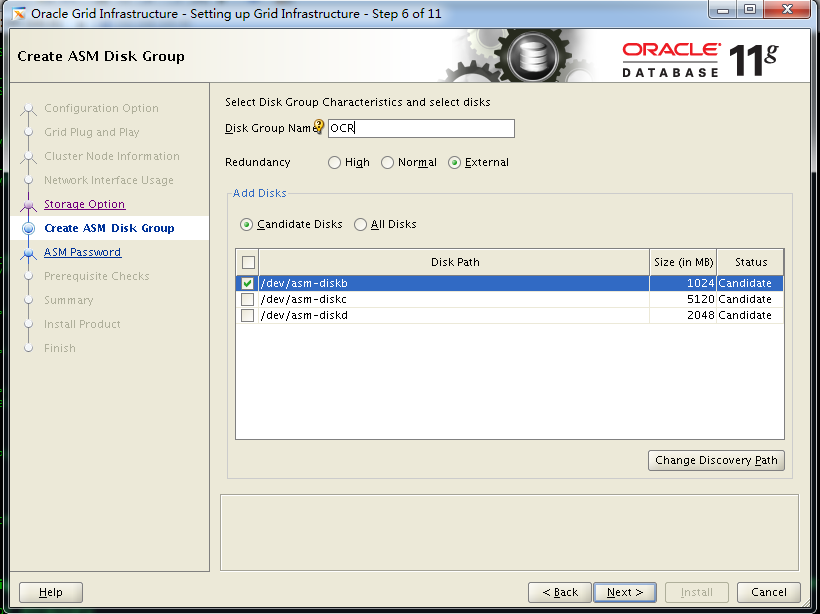Click the Help button
The height and width of the screenshot is (614, 820).
51,592
